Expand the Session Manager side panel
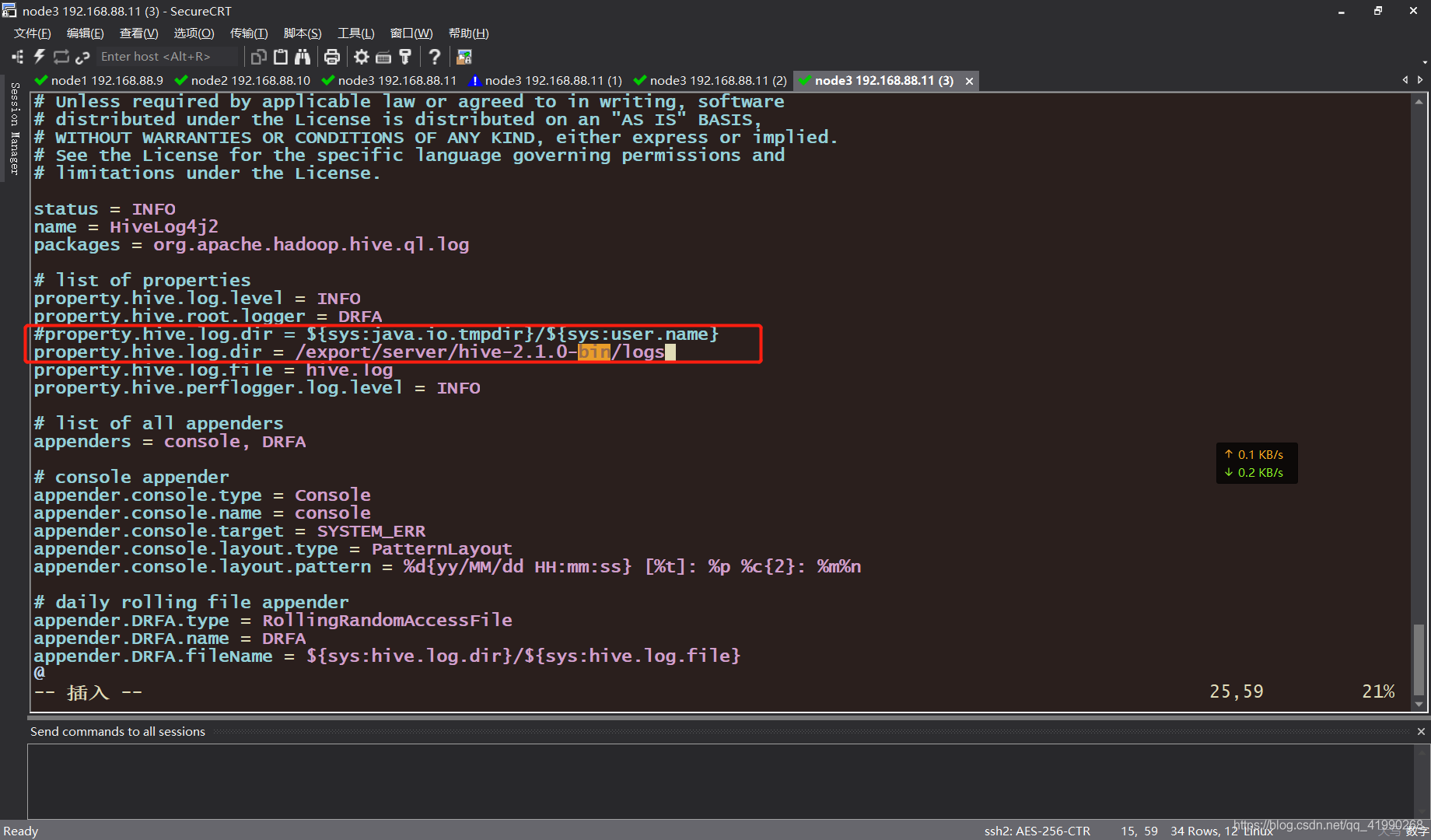Screen dimensions: 1431x840 pyautogui.click(x=14, y=128)
